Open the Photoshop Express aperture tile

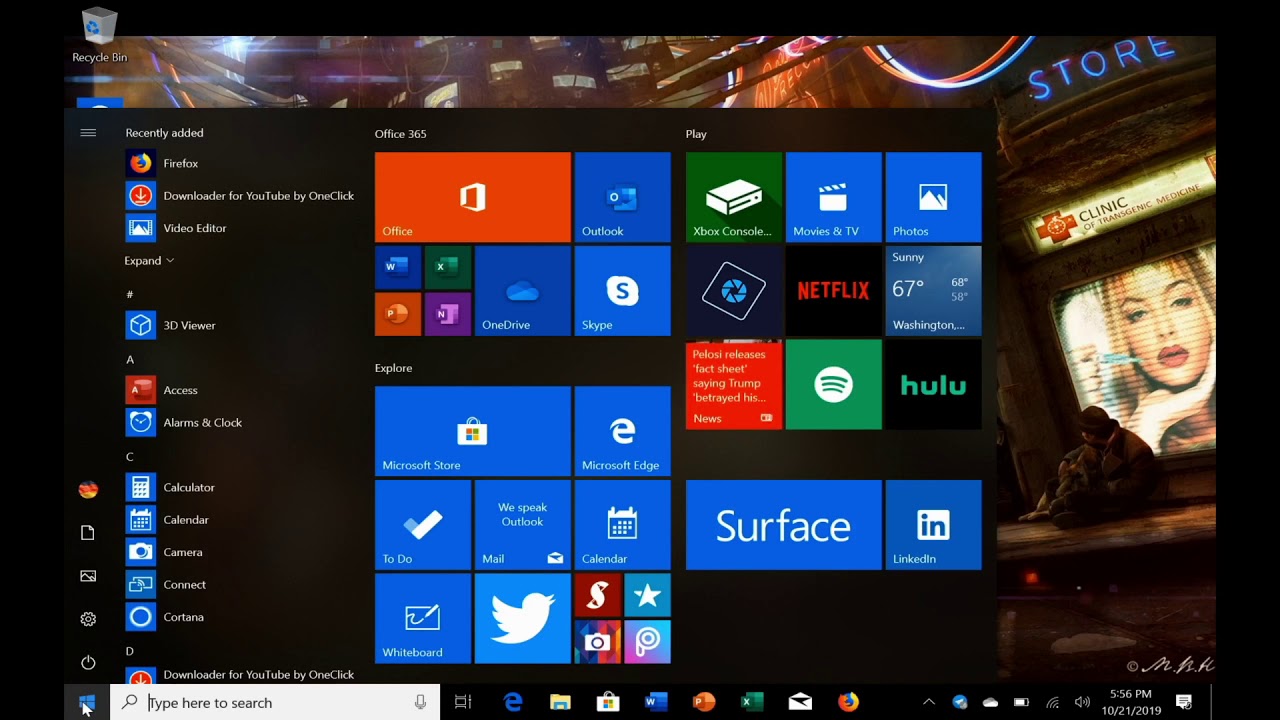tap(733, 291)
